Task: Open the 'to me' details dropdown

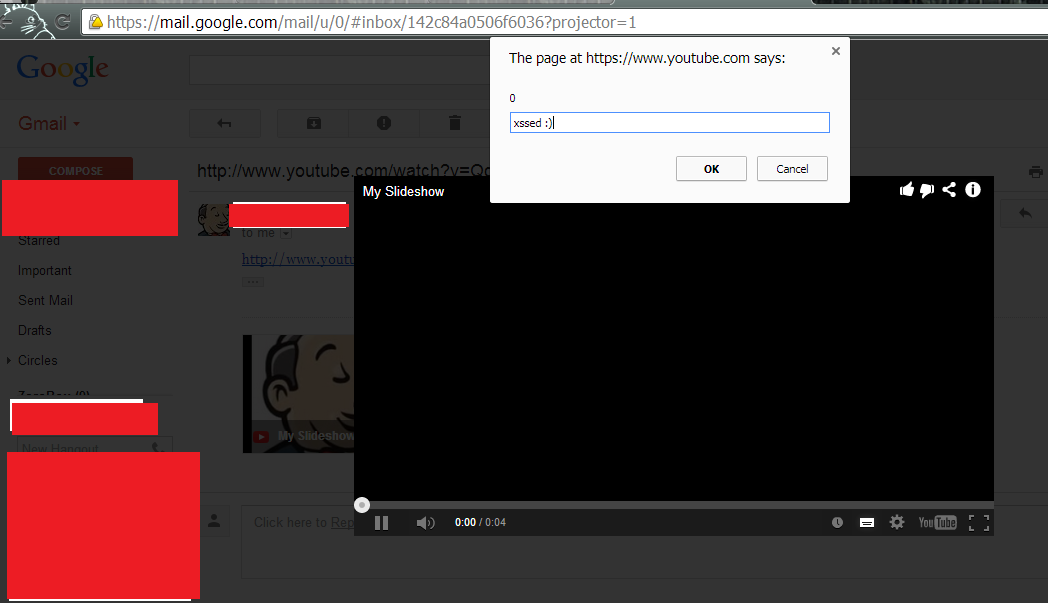Action: (286, 233)
